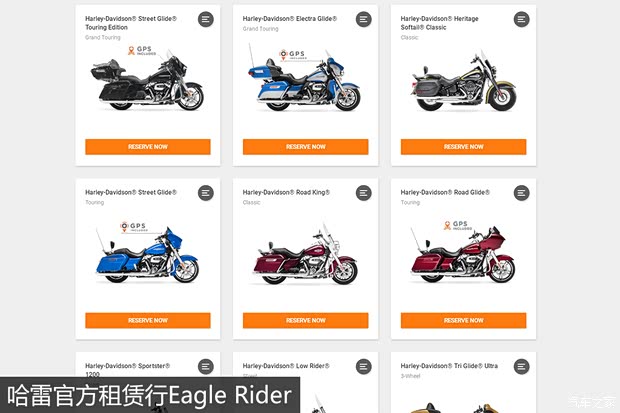Reserve the Road Glide now
The width and height of the screenshot is (620, 413).
(463, 320)
